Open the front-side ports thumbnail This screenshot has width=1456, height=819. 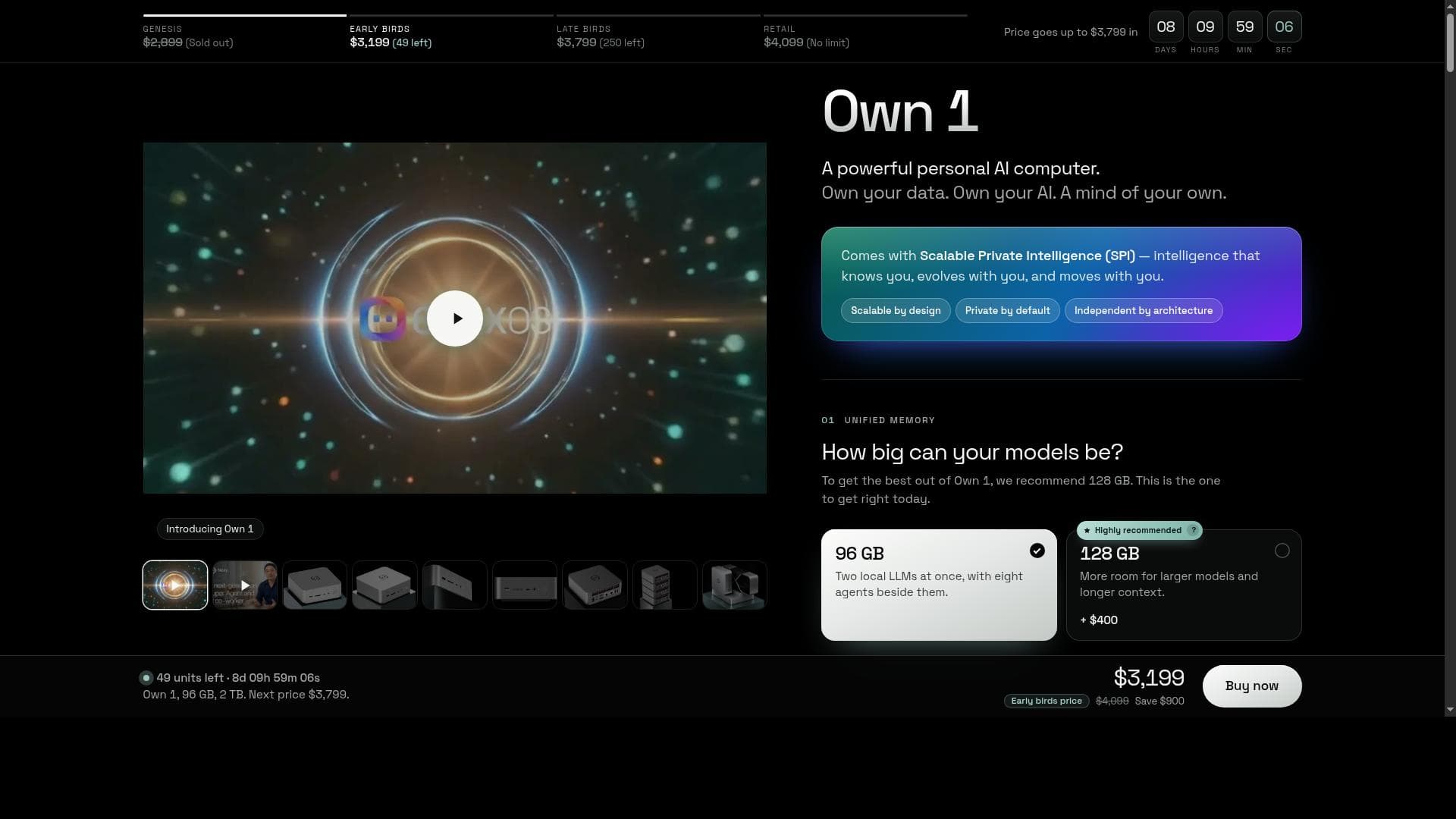tap(525, 585)
